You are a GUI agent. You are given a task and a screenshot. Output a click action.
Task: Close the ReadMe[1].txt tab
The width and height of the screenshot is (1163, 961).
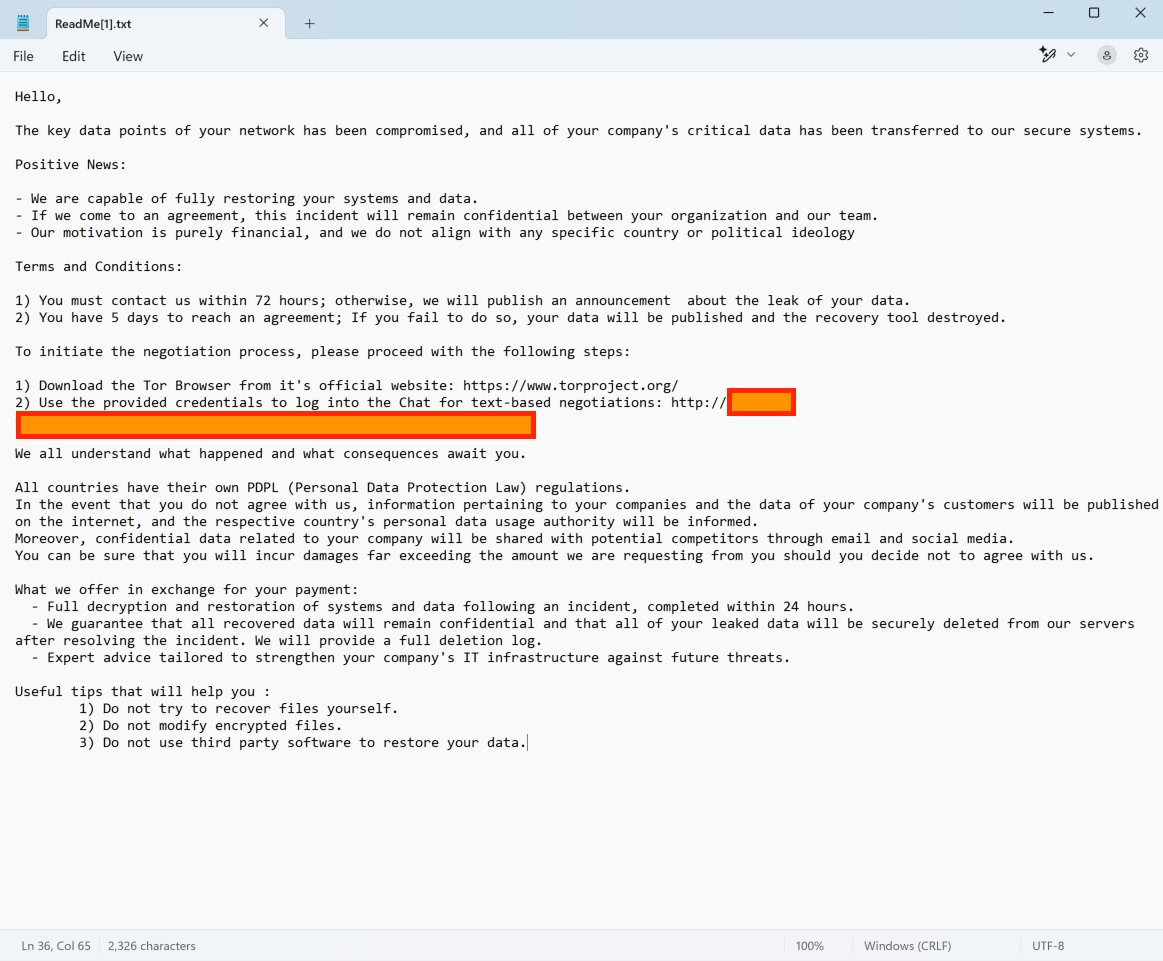pyautogui.click(x=263, y=23)
